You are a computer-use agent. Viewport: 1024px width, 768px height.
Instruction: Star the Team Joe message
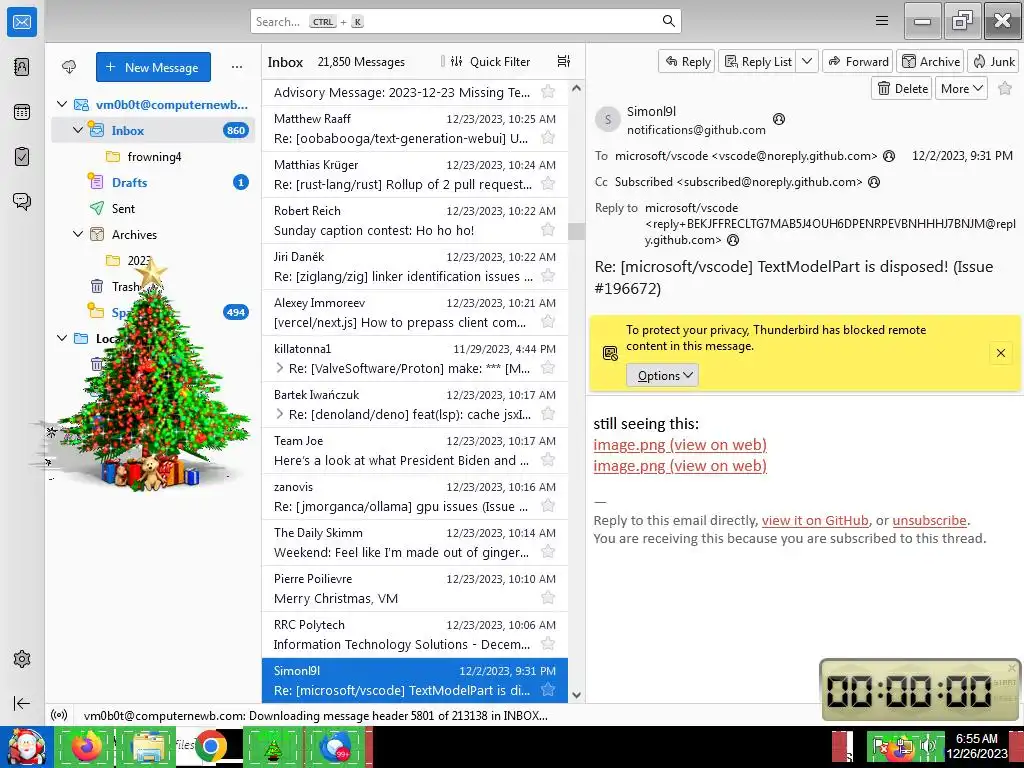[x=548, y=460]
